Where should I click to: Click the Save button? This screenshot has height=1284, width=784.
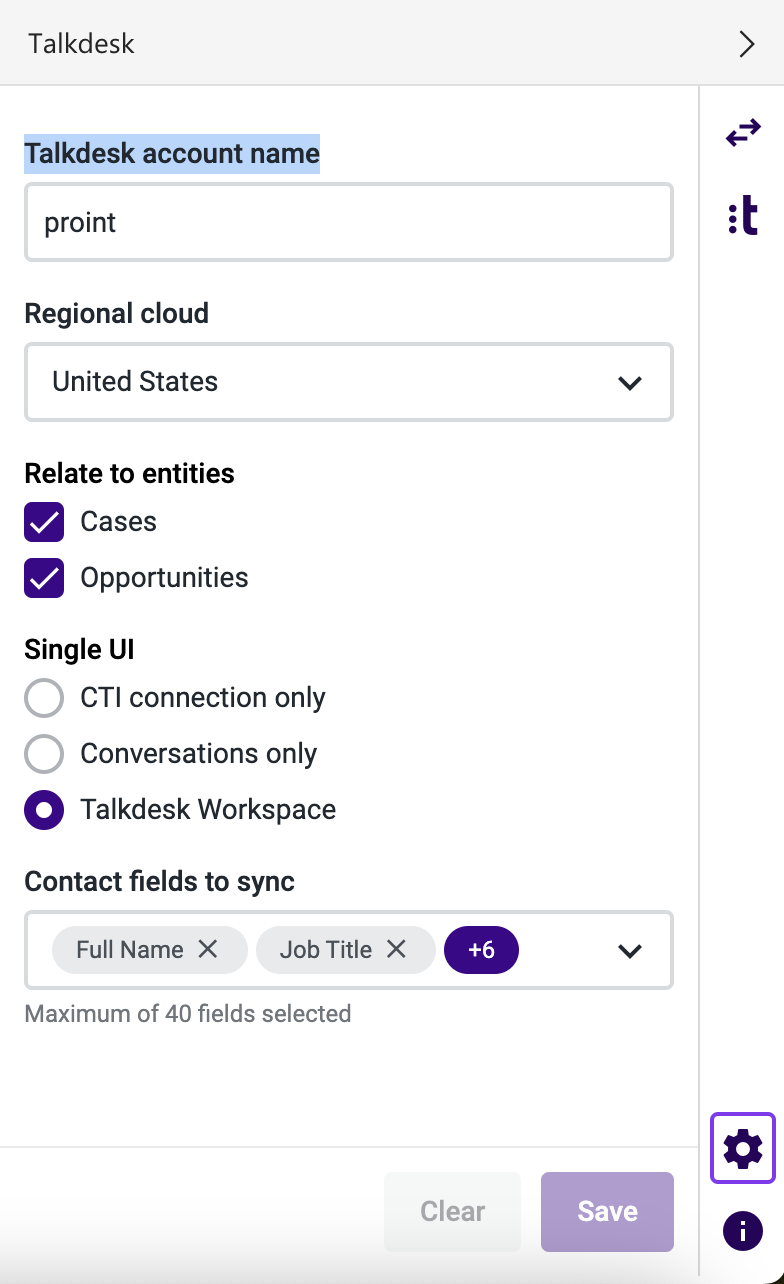pos(607,1211)
